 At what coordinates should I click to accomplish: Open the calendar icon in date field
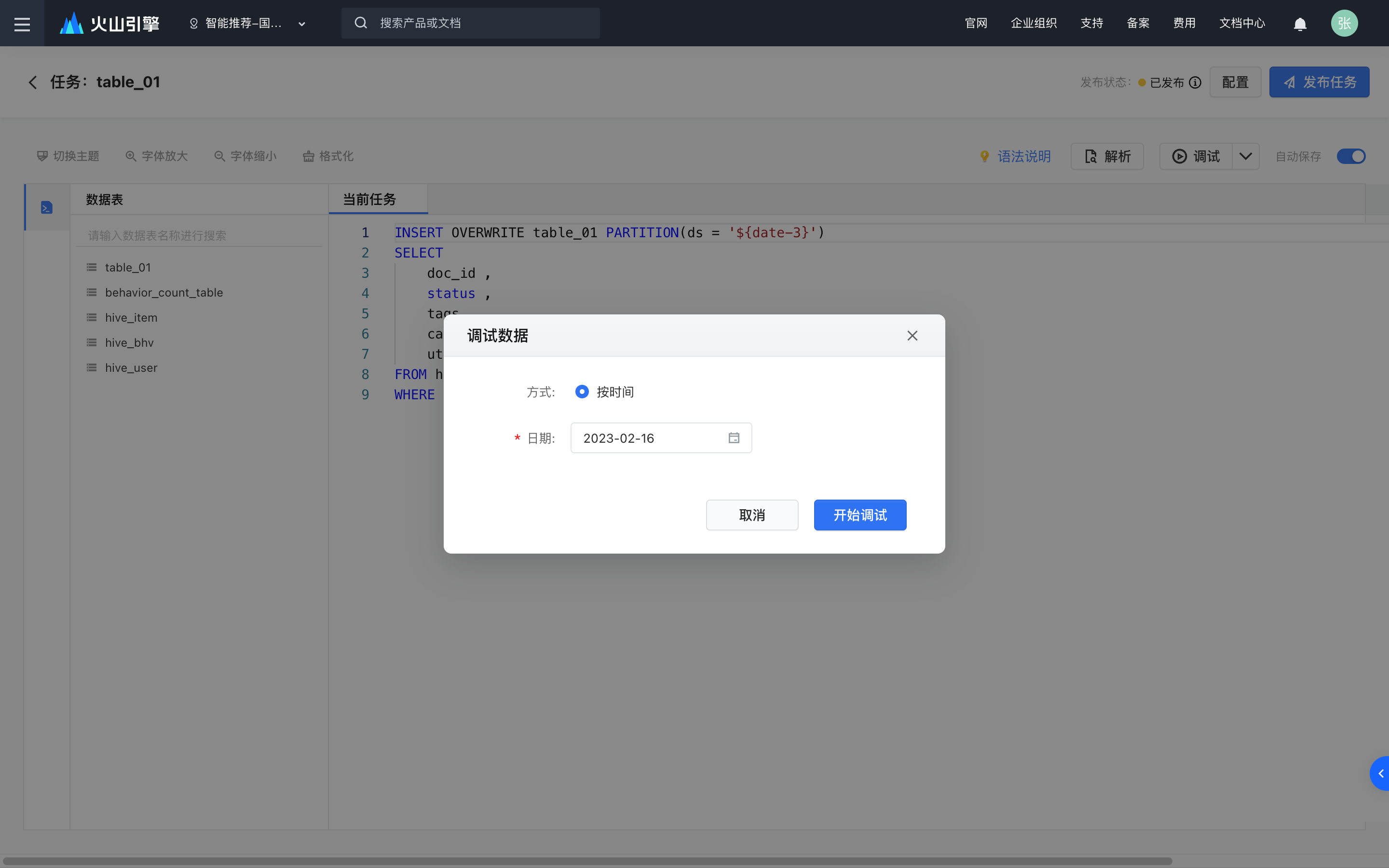coord(734,438)
